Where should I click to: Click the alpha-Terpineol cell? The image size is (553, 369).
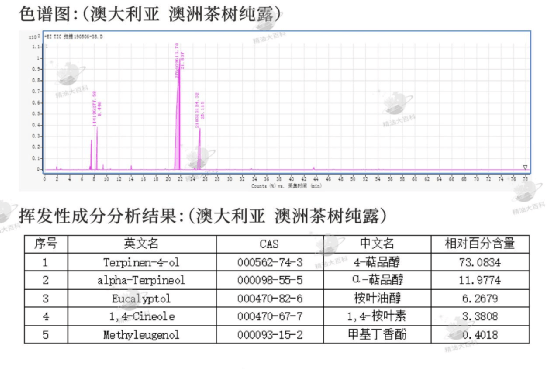click(141, 280)
